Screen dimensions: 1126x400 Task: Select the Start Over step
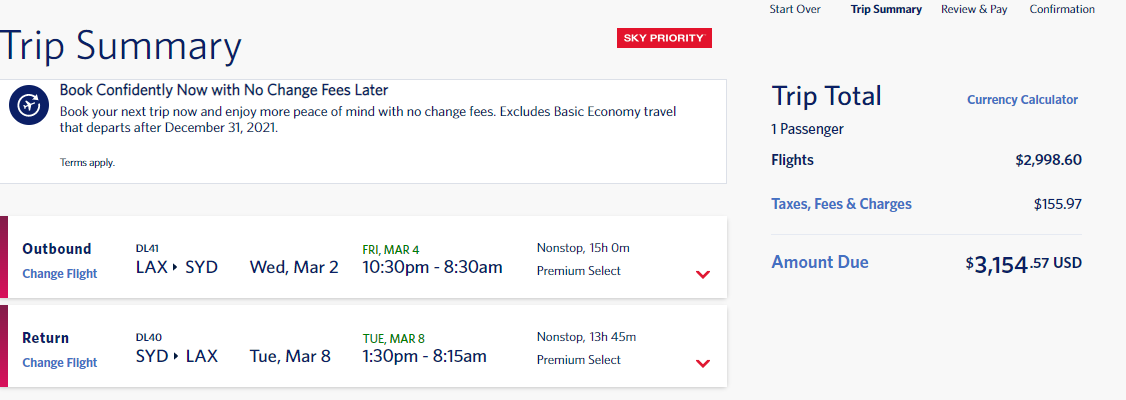[x=795, y=9]
